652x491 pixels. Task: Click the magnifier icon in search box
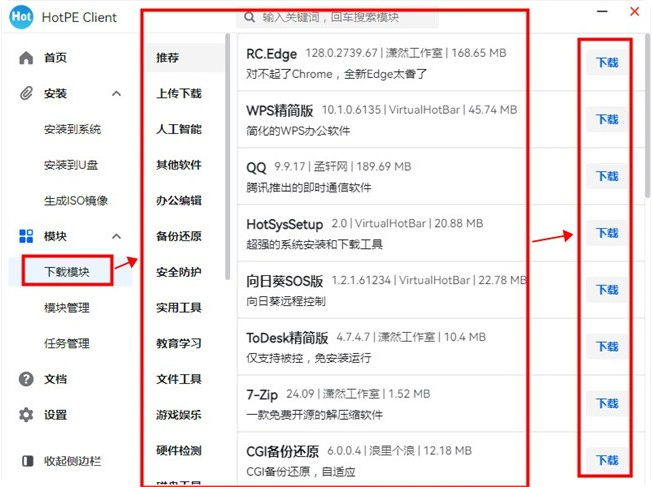coord(249,17)
